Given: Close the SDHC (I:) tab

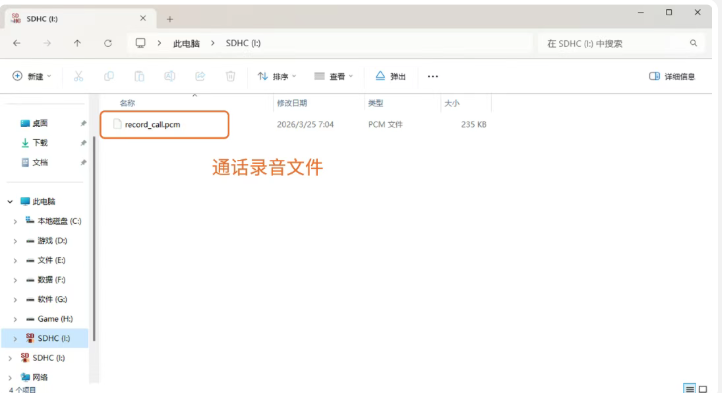Looking at the screenshot, I should (x=143, y=18).
